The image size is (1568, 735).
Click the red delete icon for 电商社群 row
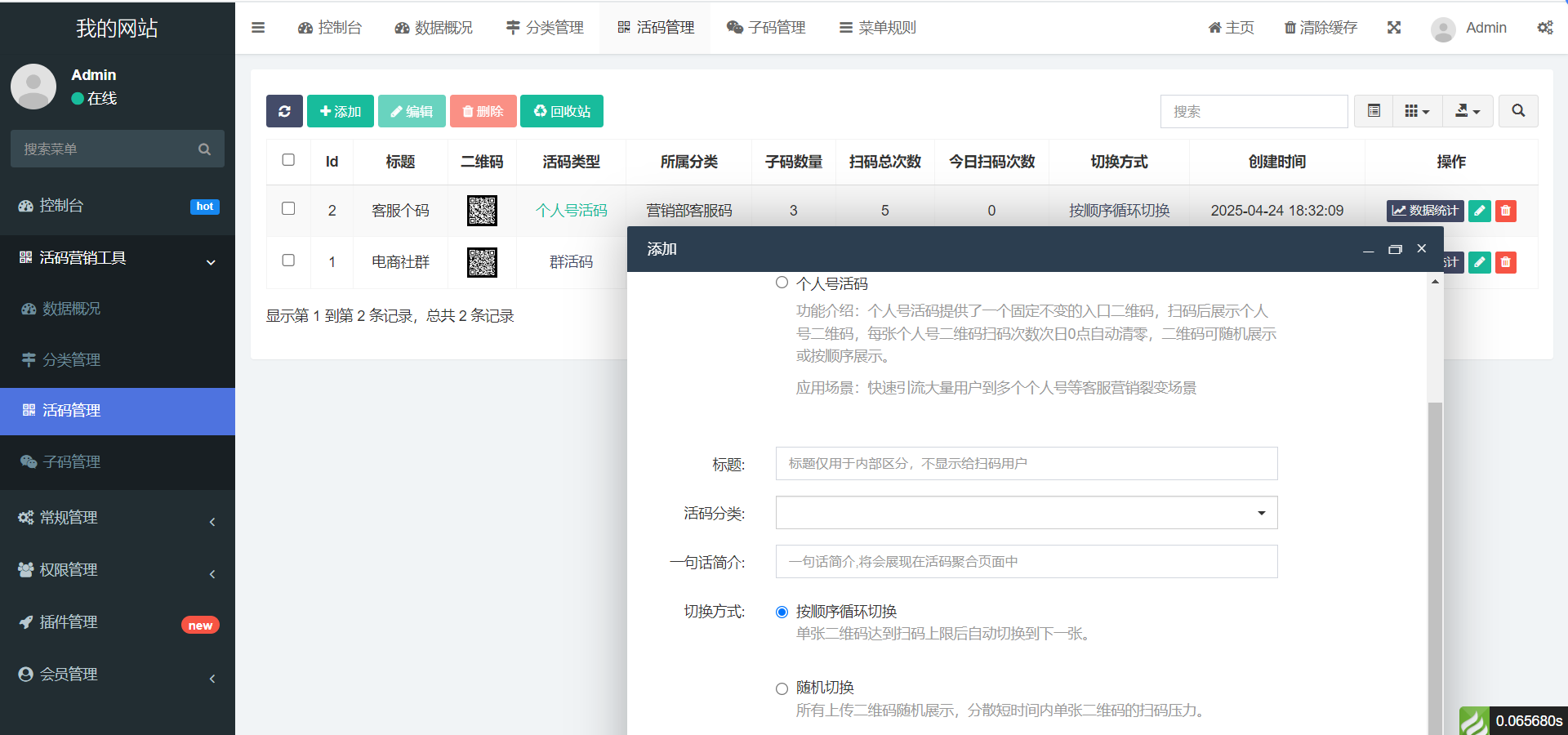(x=1506, y=262)
